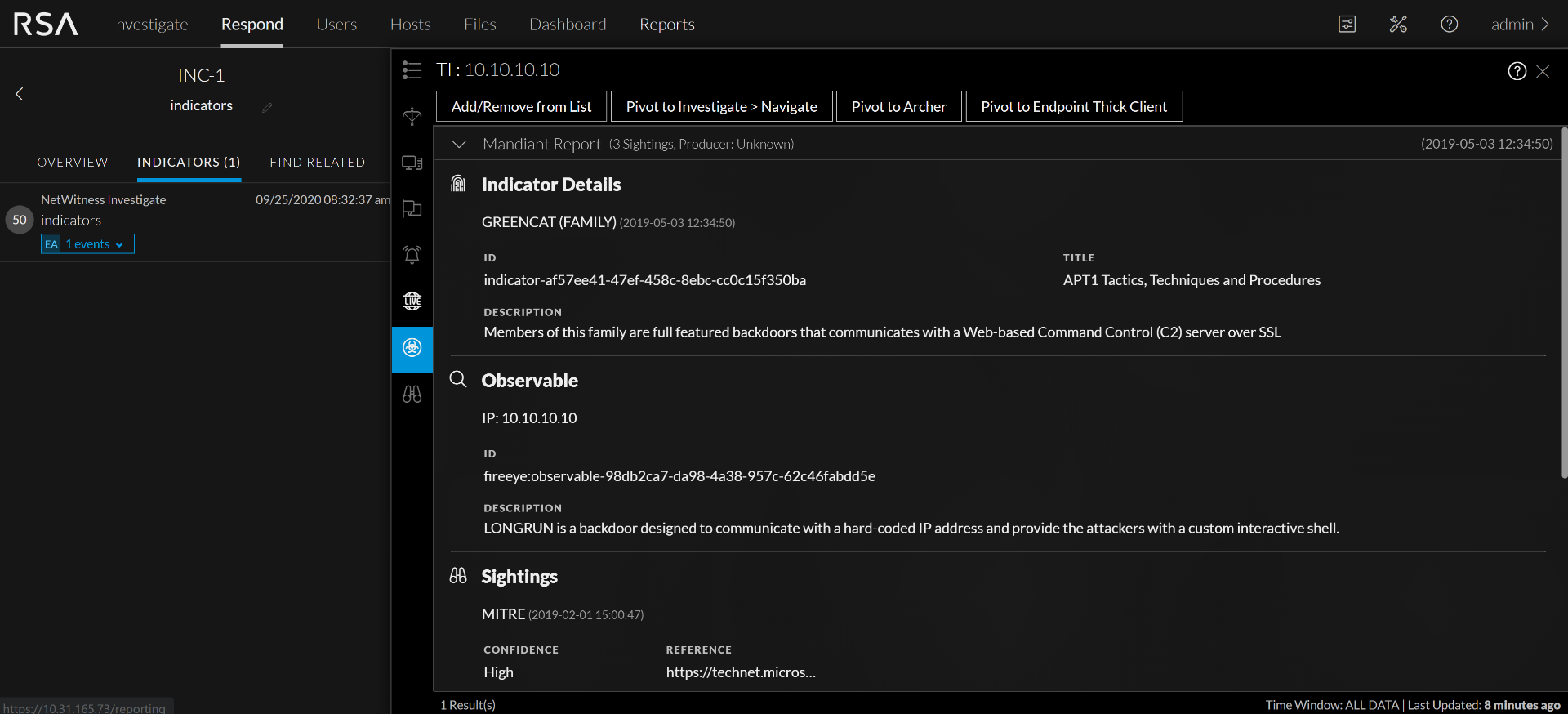This screenshot has height=714, width=1568.
Task: Open the context list icon in sidebar
Action: click(412, 71)
